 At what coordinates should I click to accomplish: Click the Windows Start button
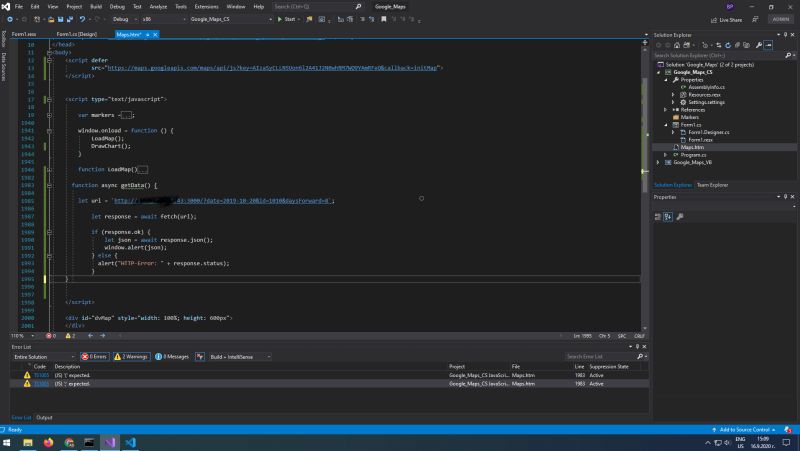point(7,442)
